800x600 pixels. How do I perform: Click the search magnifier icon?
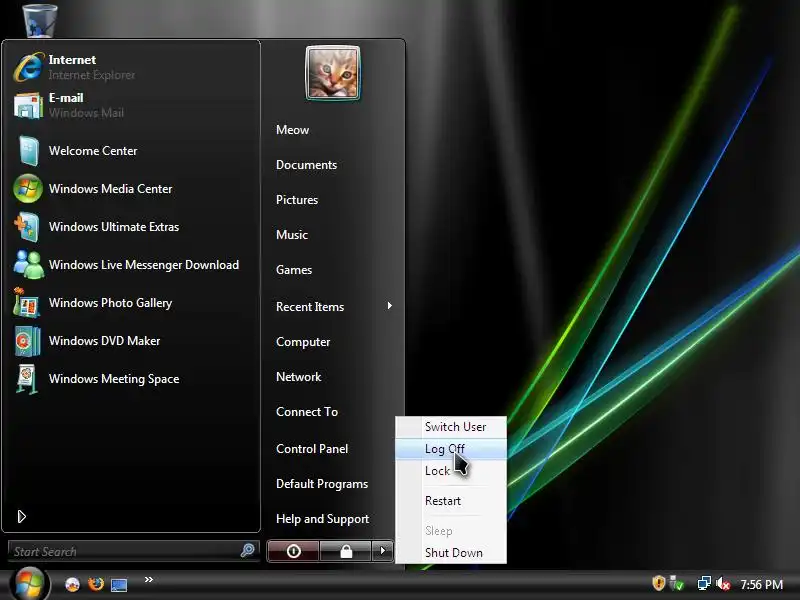[x=247, y=550]
